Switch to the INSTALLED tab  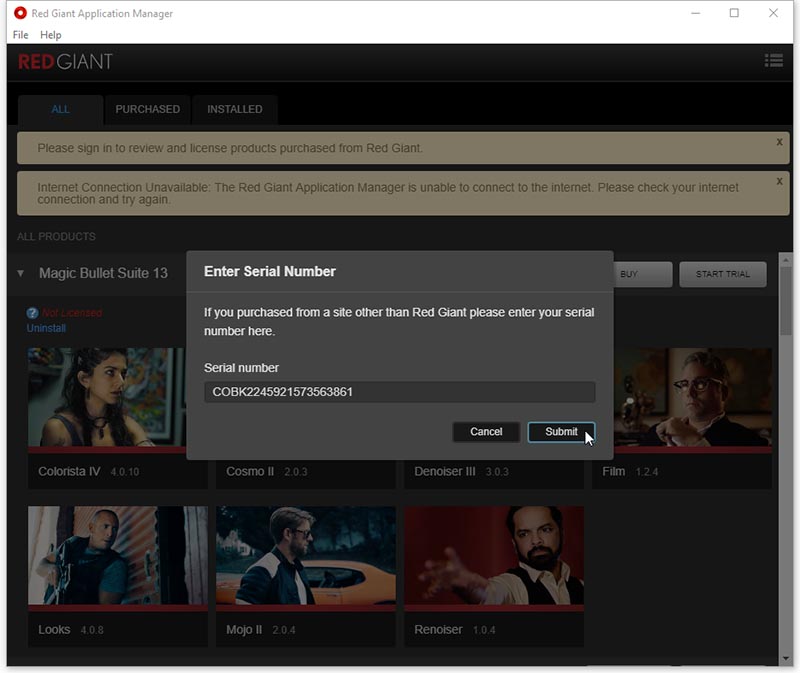[x=235, y=109]
